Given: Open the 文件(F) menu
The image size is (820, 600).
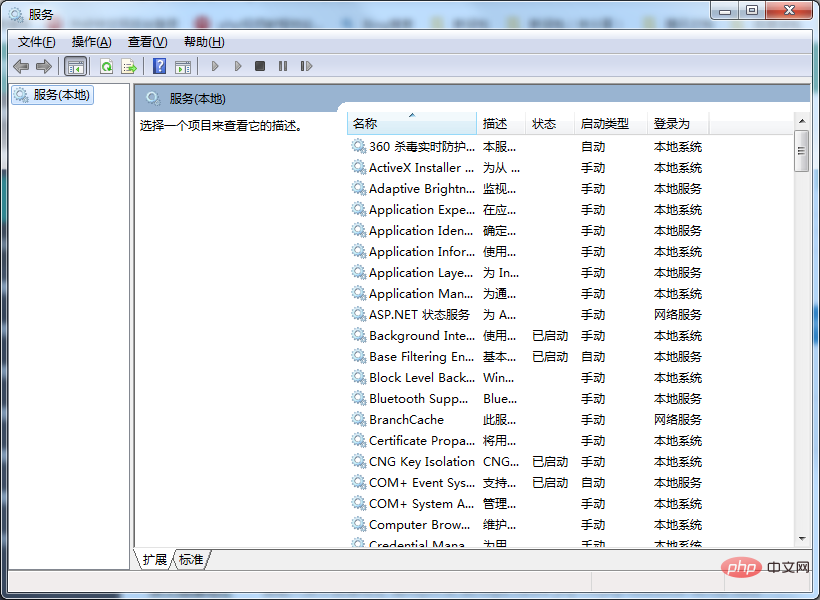Looking at the screenshot, I should (37, 42).
